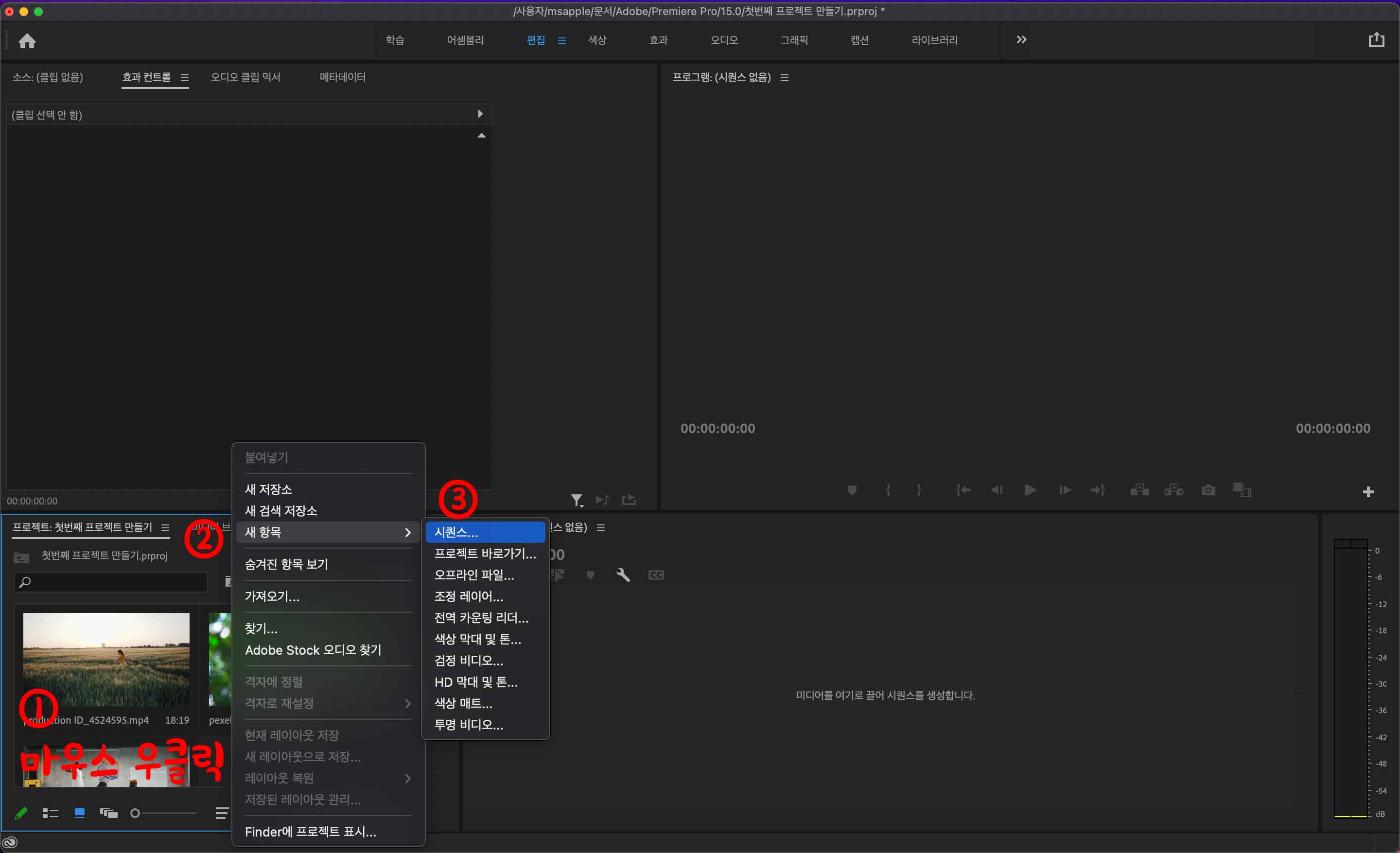The image size is (1400, 853).
Task: Expand the clip arrow in Effect Controls
Action: pyautogui.click(x=480, y=114)
